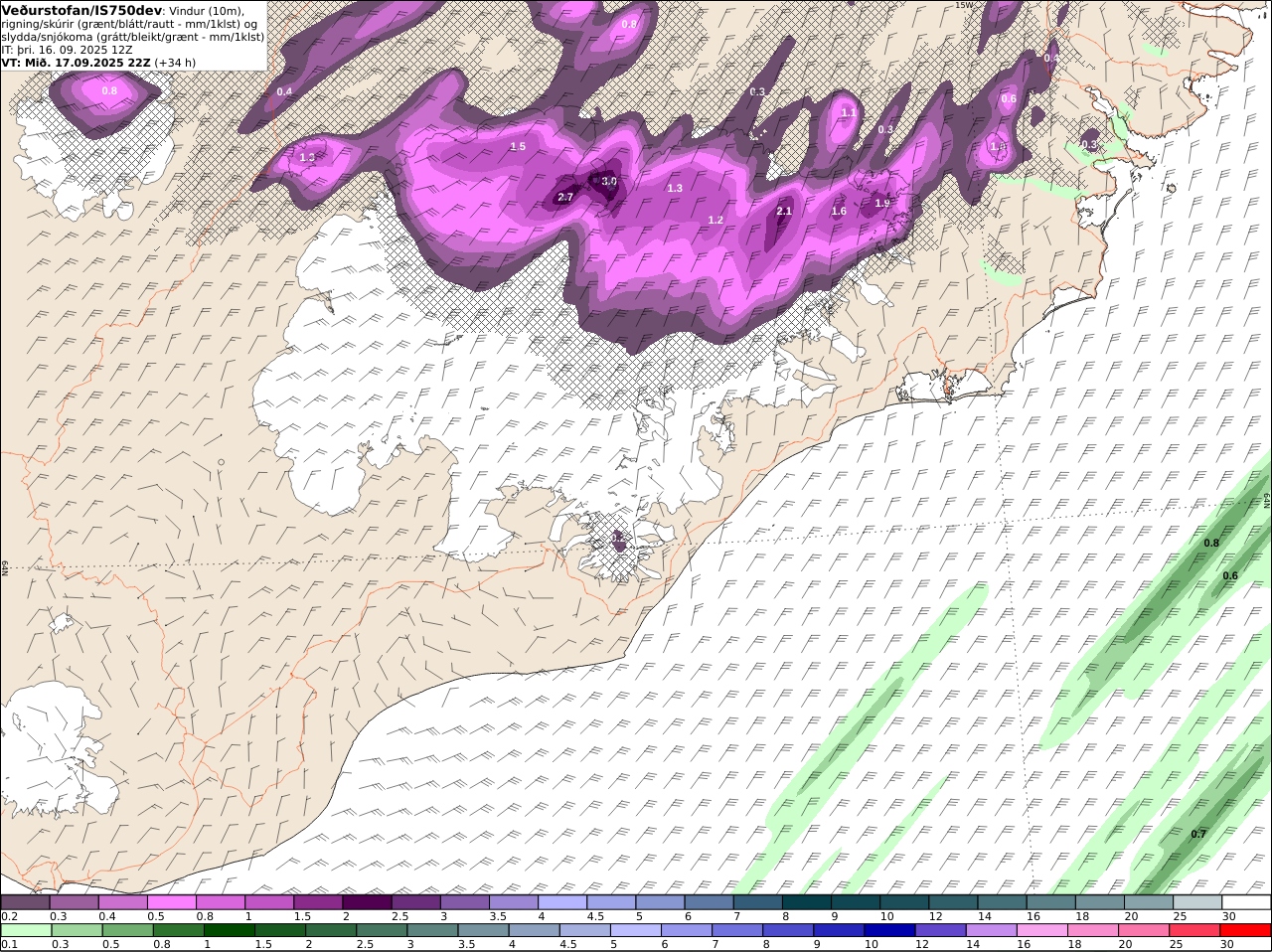The height and width of the screenshot is (952, 1272).
Task: Select the red 30 rain legend swatch
Action: click(x=1245, y=930)
